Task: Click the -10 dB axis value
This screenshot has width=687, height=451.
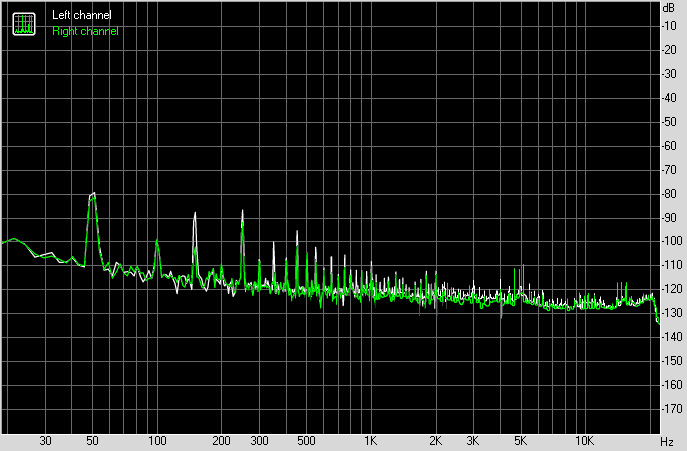Action: 669,26
